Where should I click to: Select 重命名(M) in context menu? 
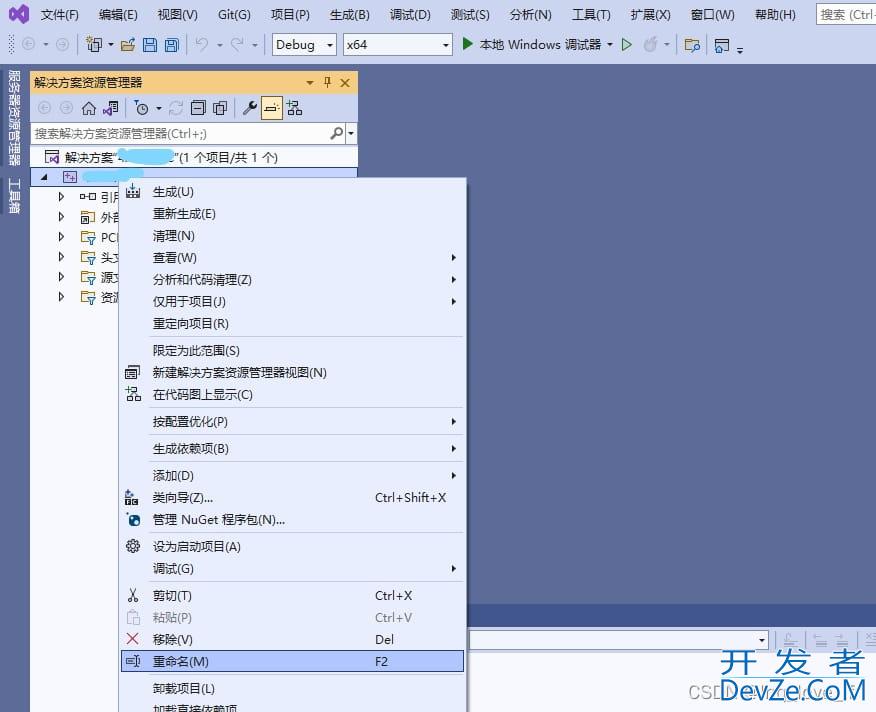coord(292,661)
